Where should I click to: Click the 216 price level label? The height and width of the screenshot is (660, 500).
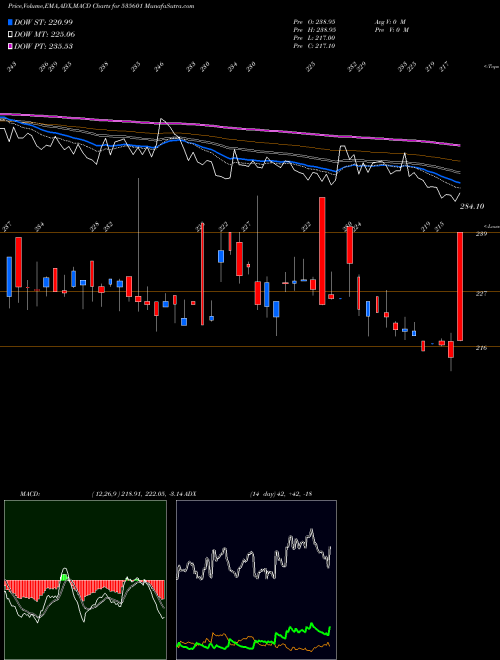(481, 348)
